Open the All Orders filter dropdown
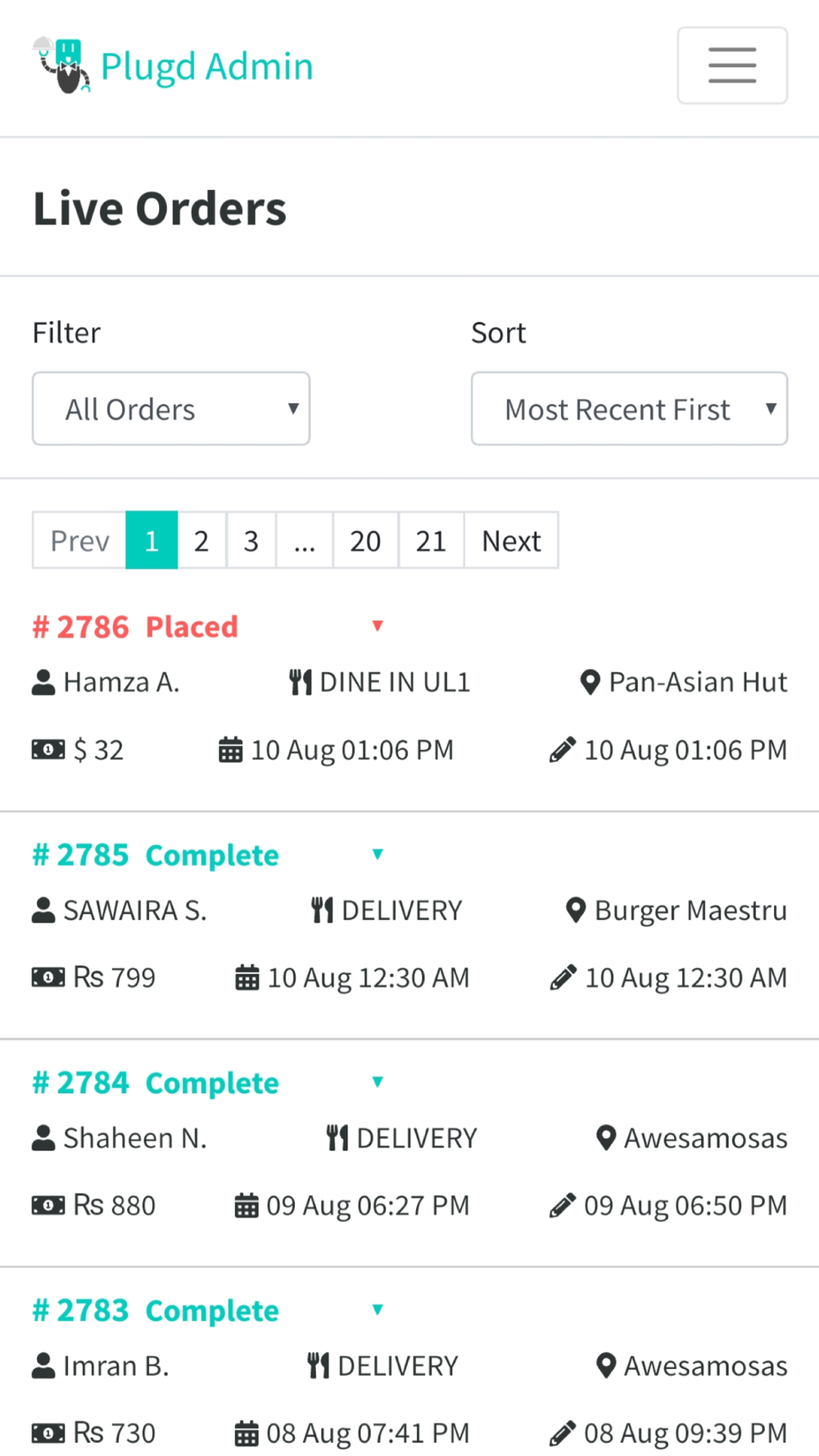 [171, 409]
